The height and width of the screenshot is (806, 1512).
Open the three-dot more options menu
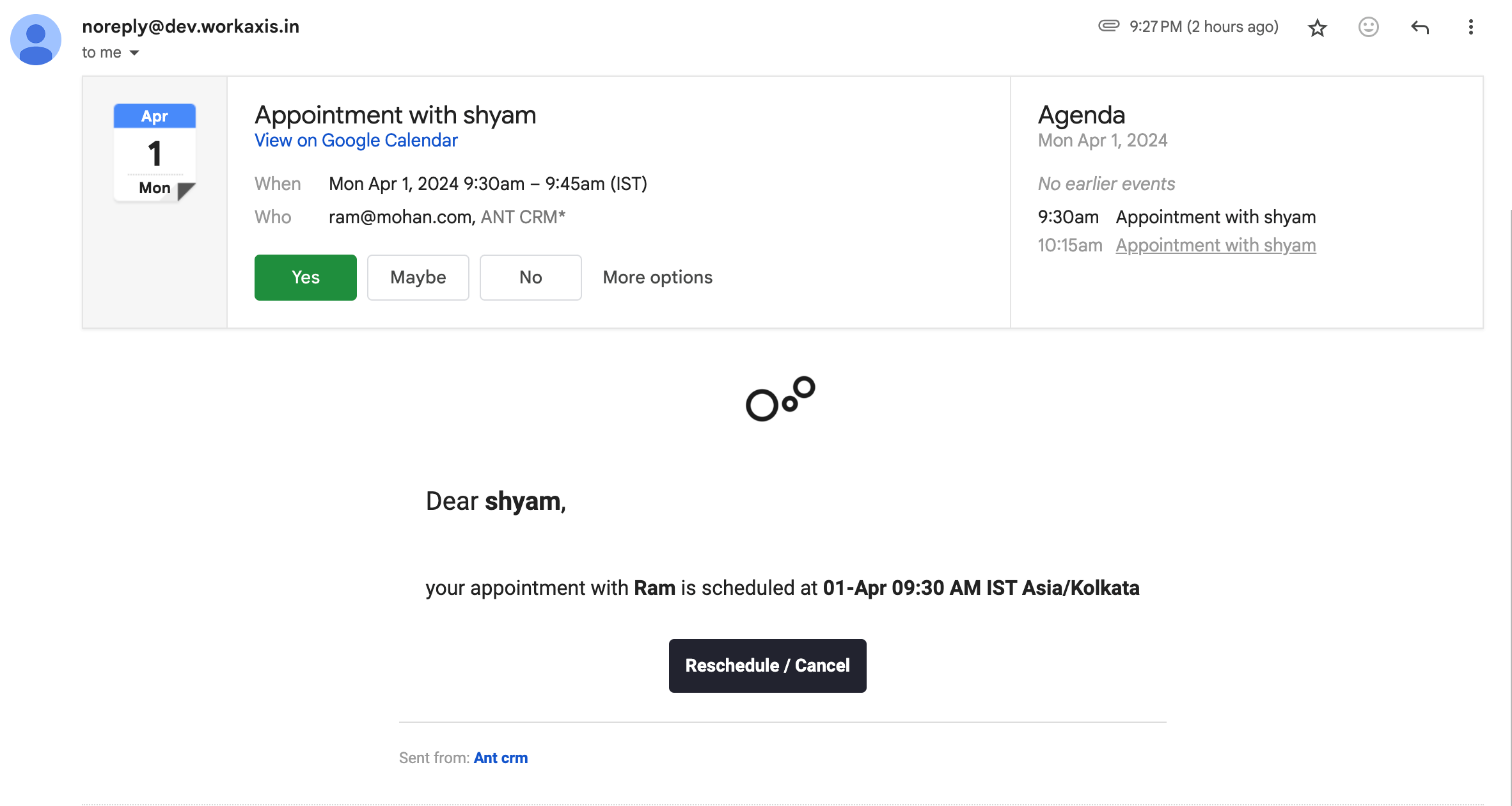tap(1470, 27)
